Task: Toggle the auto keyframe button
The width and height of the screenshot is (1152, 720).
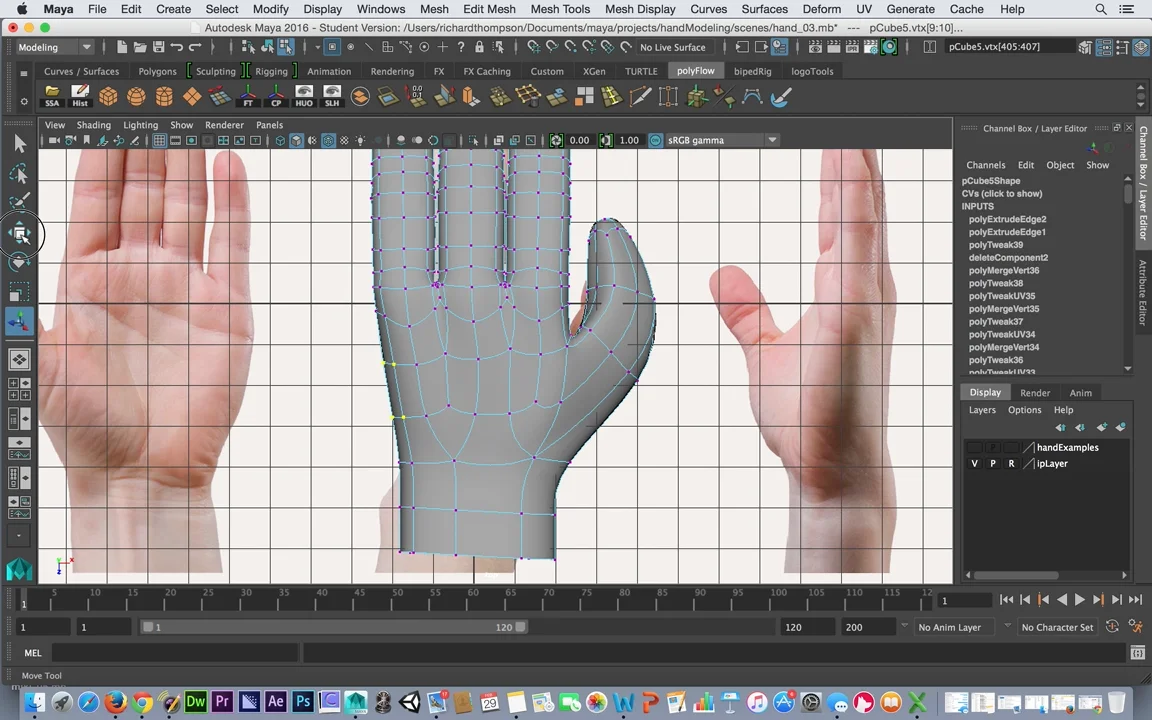Action: (1112, 627)
